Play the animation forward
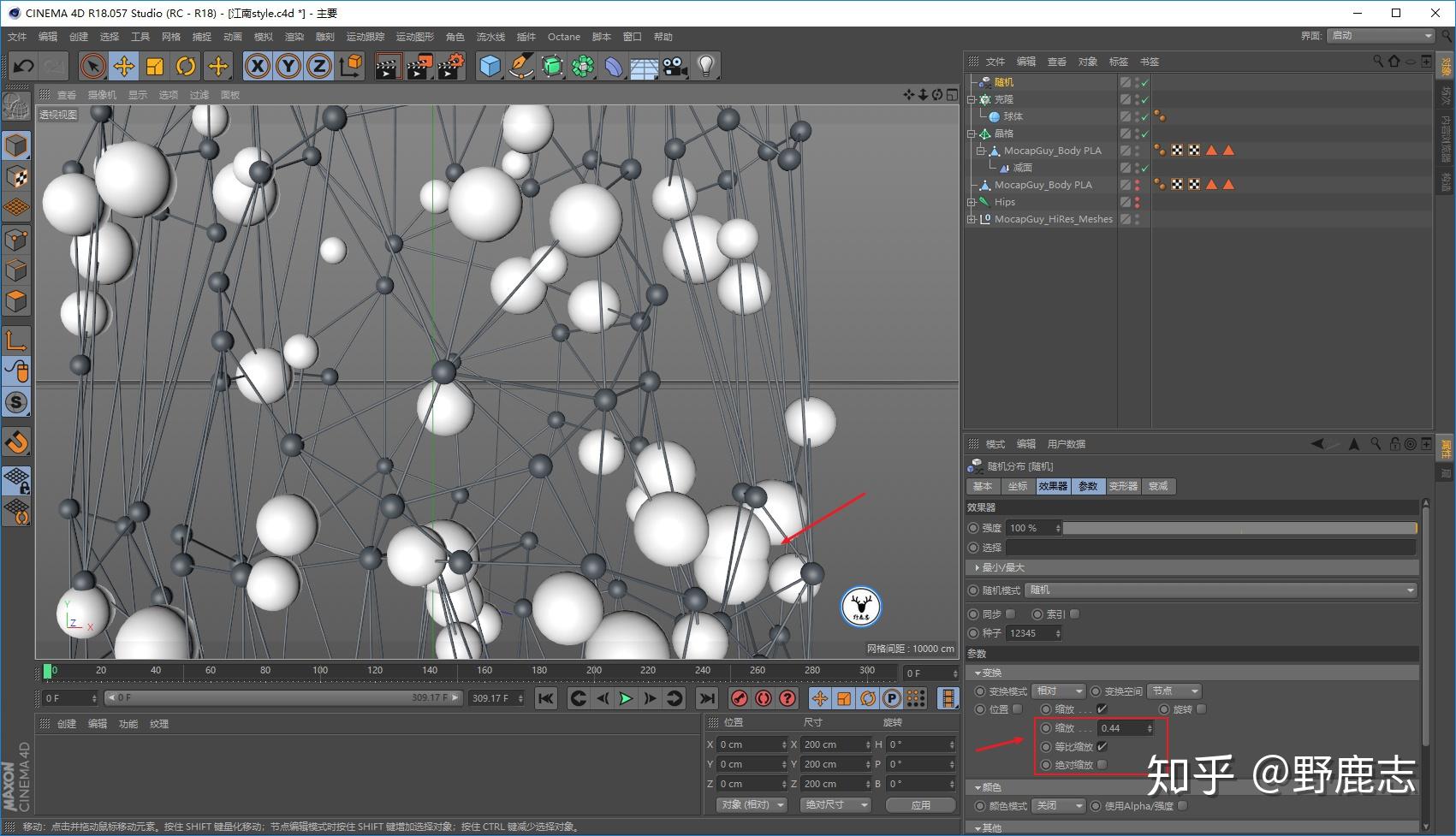Screen dimensions: 1456x836 click(626, 699)
